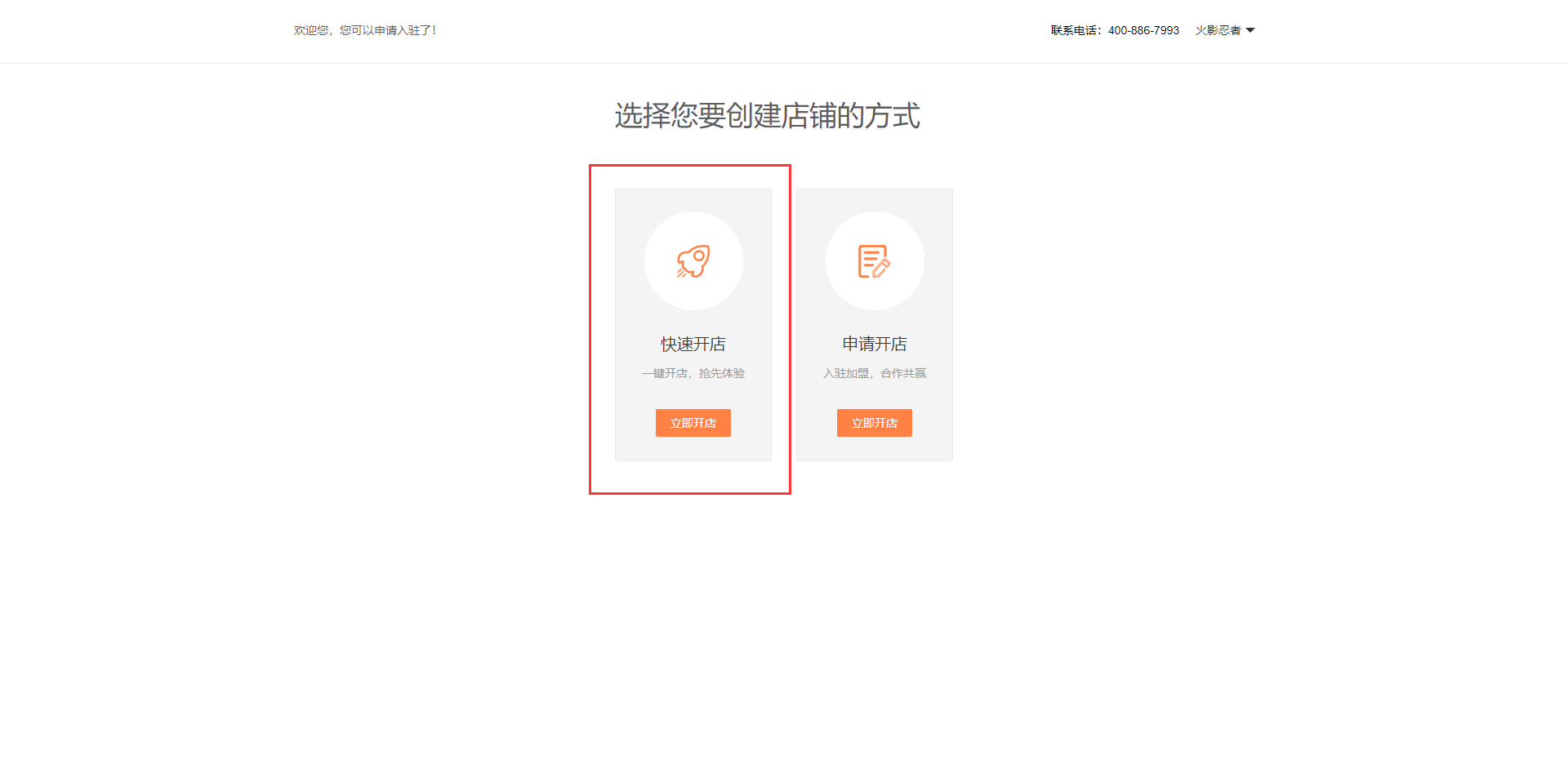Image resolution: width=1568 pixels, height=761 pixels.
Task: Click the heading 选择您要创建店铺的方式
Action: 767,115
